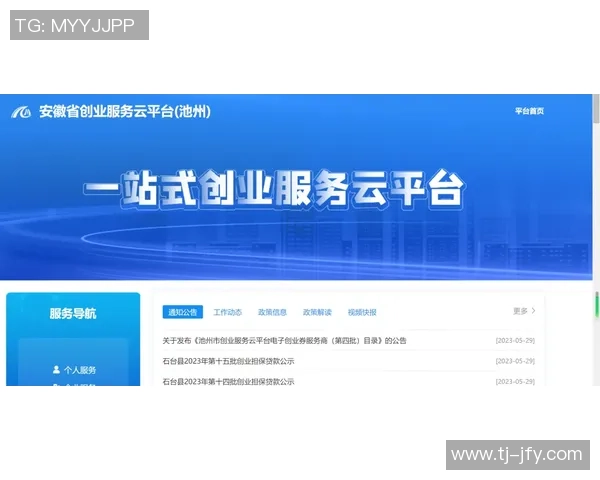Click the person icon beside 个人服务
This screenshot has height=480, width=600.
56,370
